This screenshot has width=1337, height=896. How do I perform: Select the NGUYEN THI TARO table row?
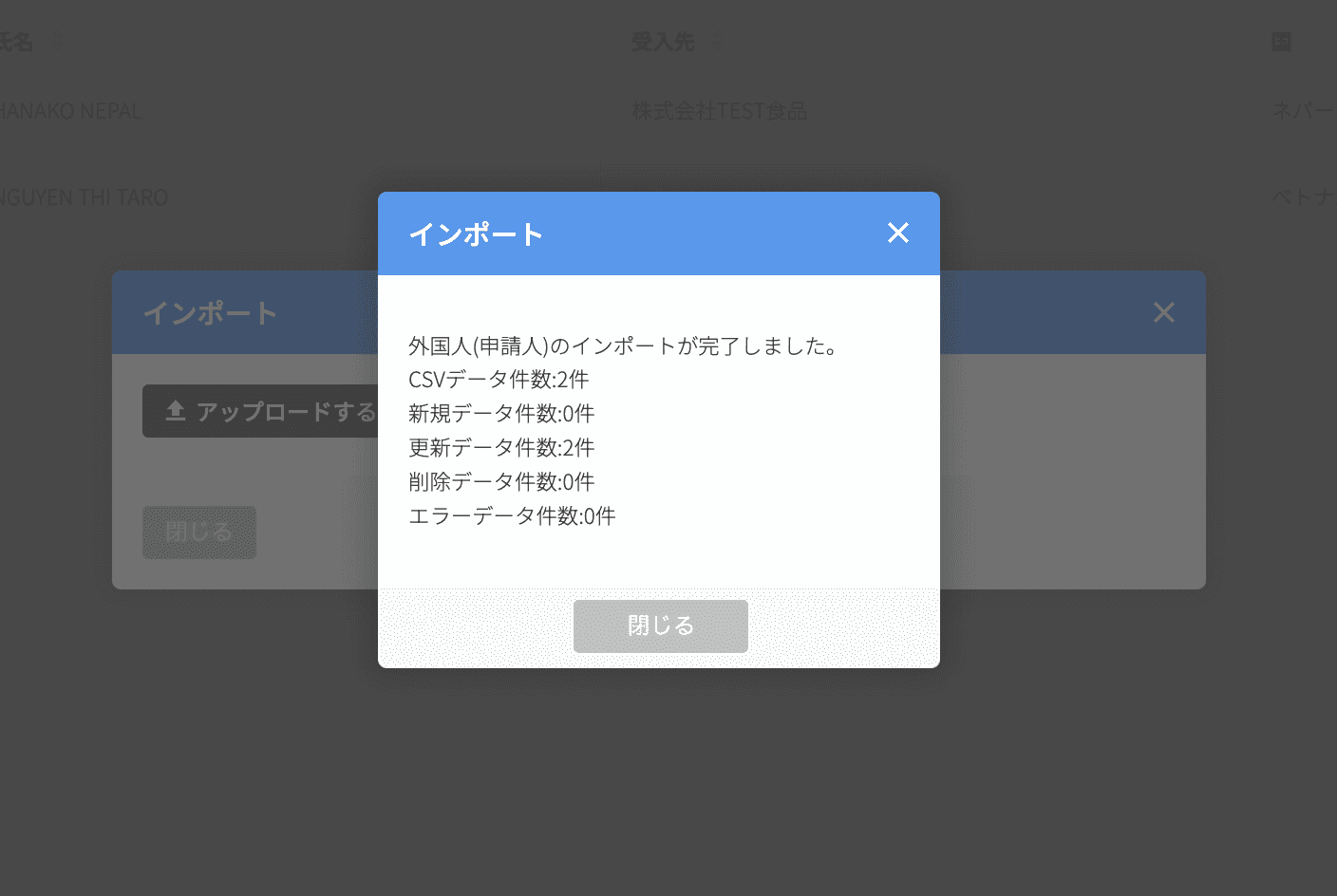[x=84, y=197]
